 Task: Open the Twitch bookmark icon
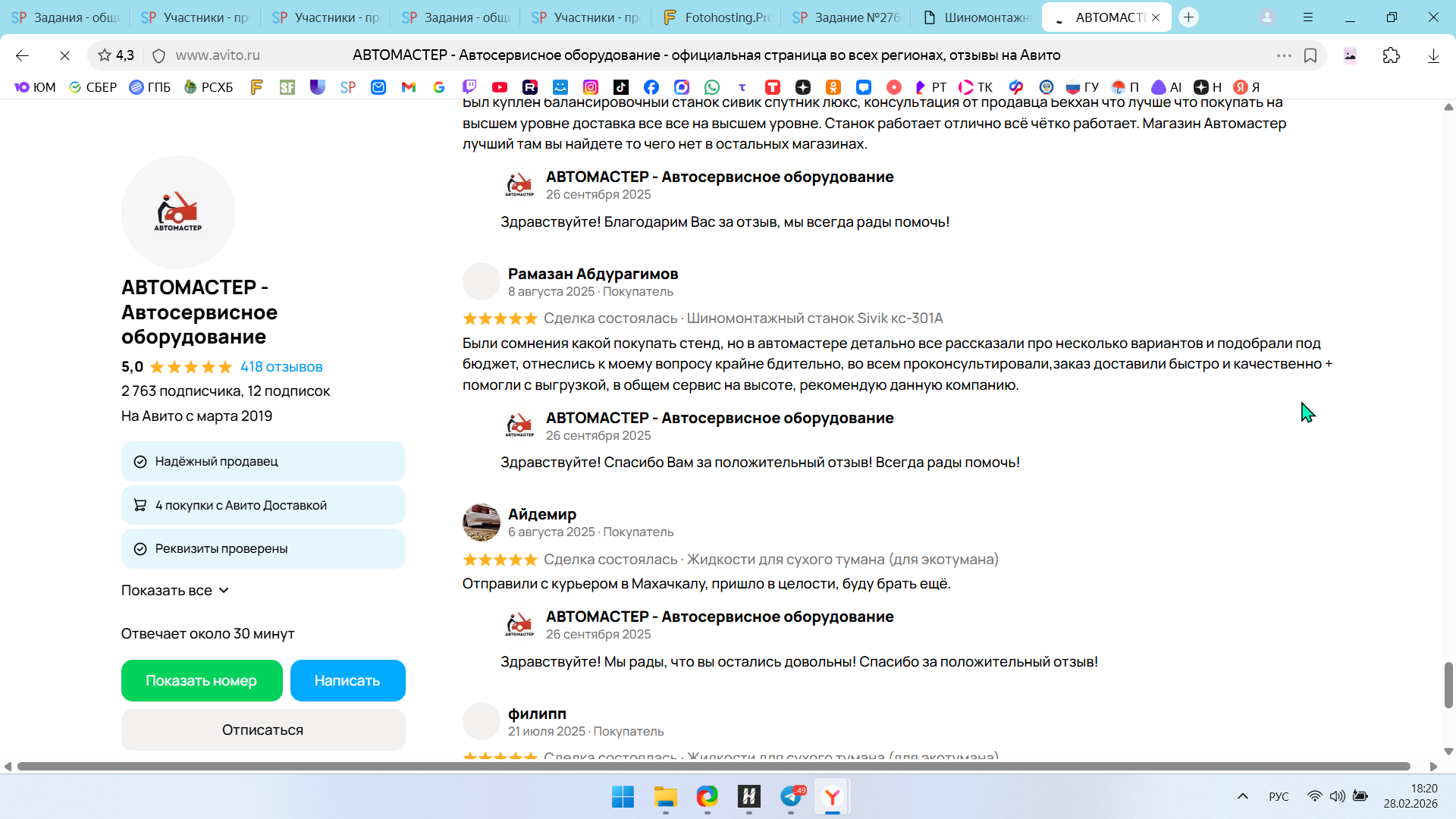click(469, 87)
